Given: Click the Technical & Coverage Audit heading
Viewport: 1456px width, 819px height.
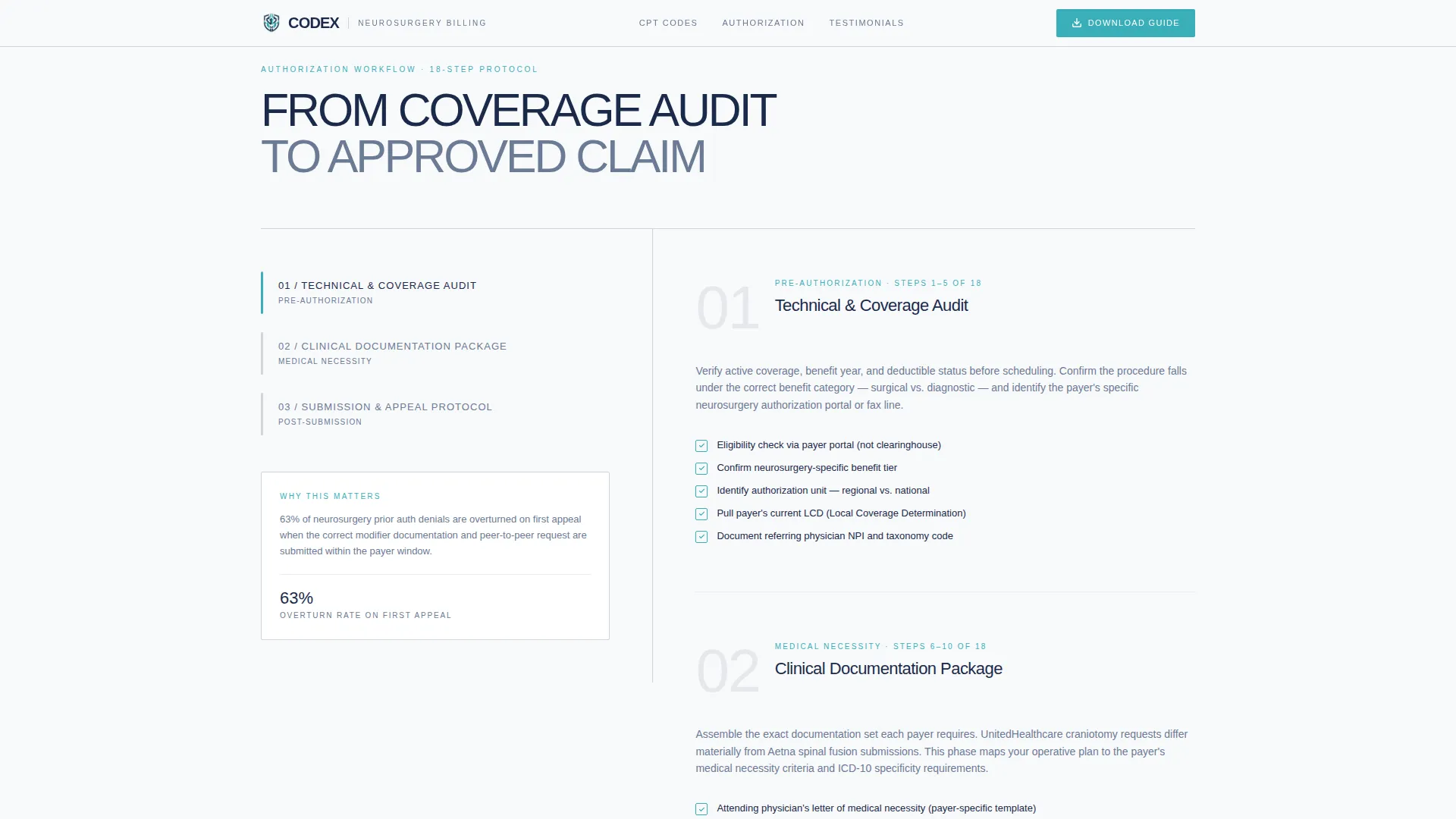Looking at the screenshot, I should tap(871, 306).
